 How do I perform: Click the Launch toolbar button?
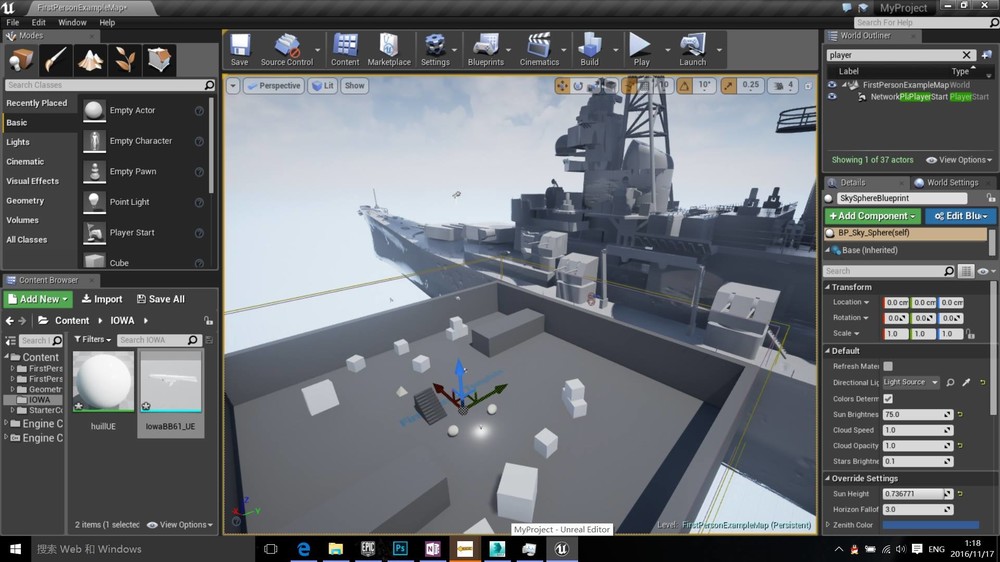(x=693, y=50)
